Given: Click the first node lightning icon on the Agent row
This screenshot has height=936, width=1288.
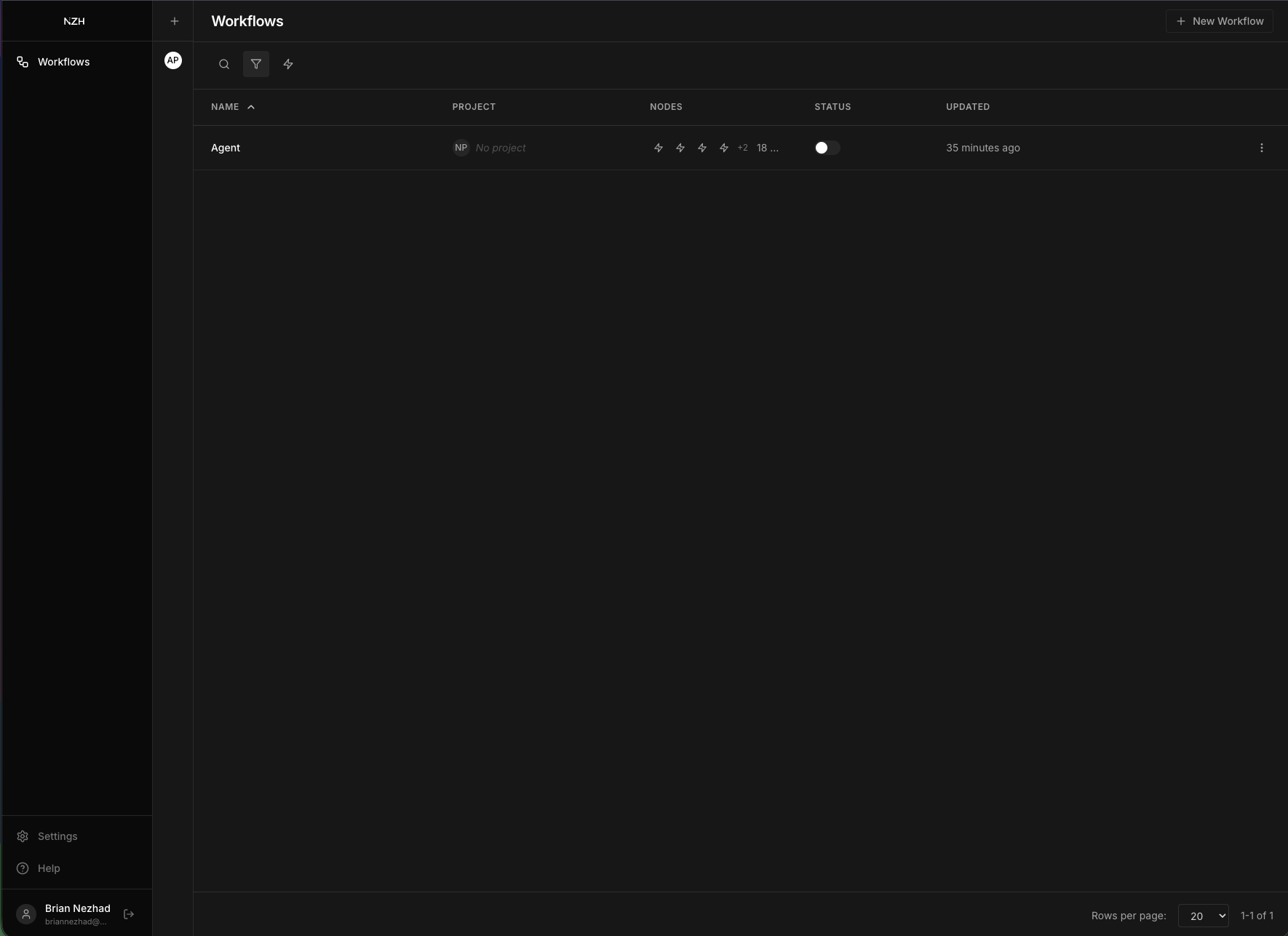Looking at the screenshot, I should (x=659, y=148).
